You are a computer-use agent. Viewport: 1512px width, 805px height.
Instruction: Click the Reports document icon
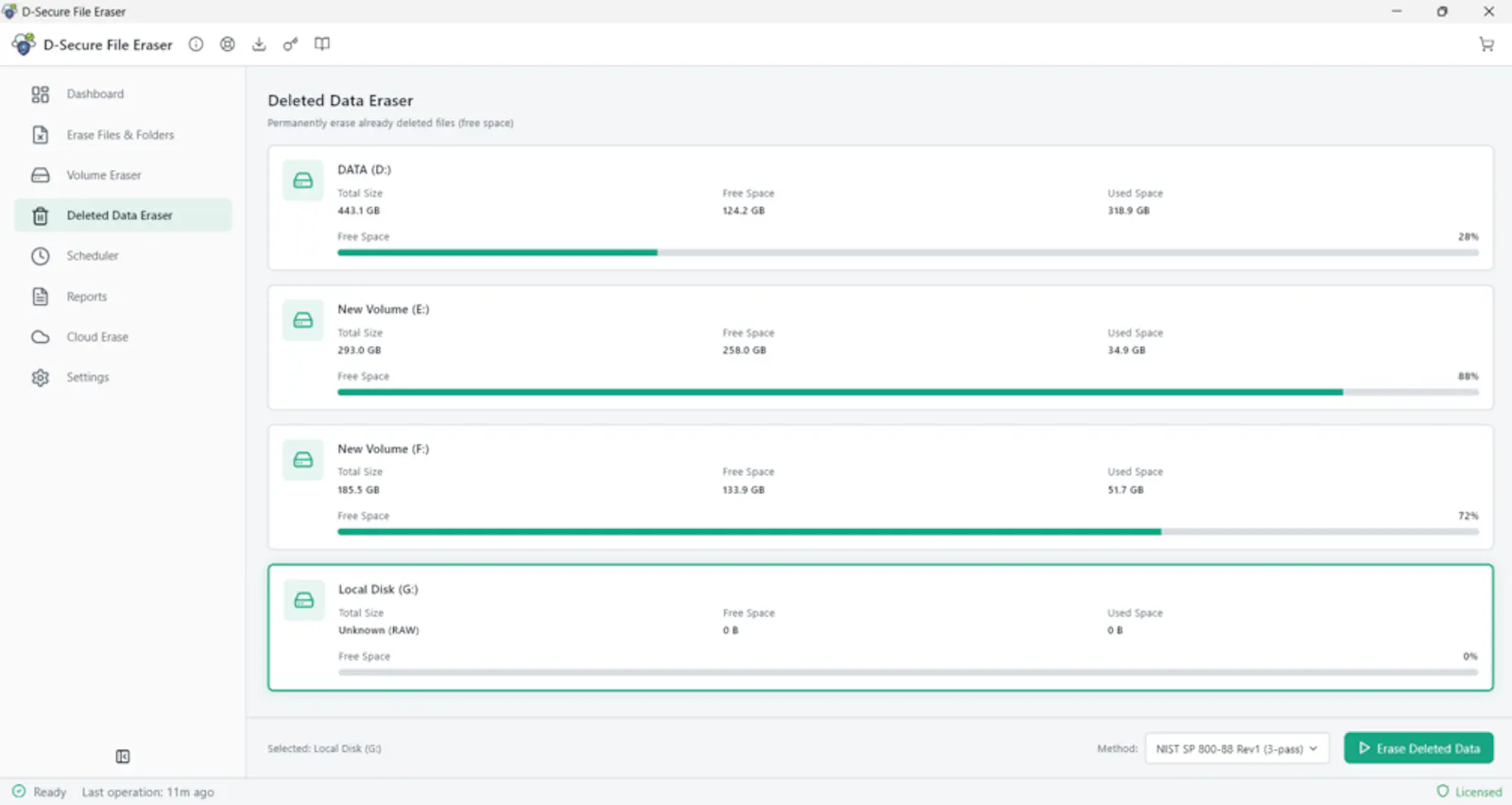tap(40, 297)
